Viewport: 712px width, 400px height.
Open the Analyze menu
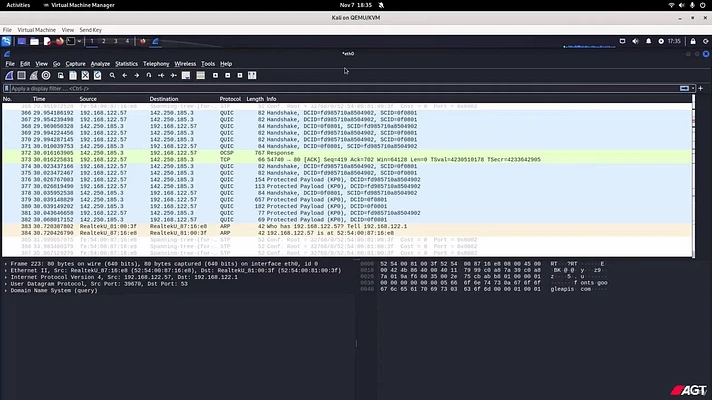(100, 64)
